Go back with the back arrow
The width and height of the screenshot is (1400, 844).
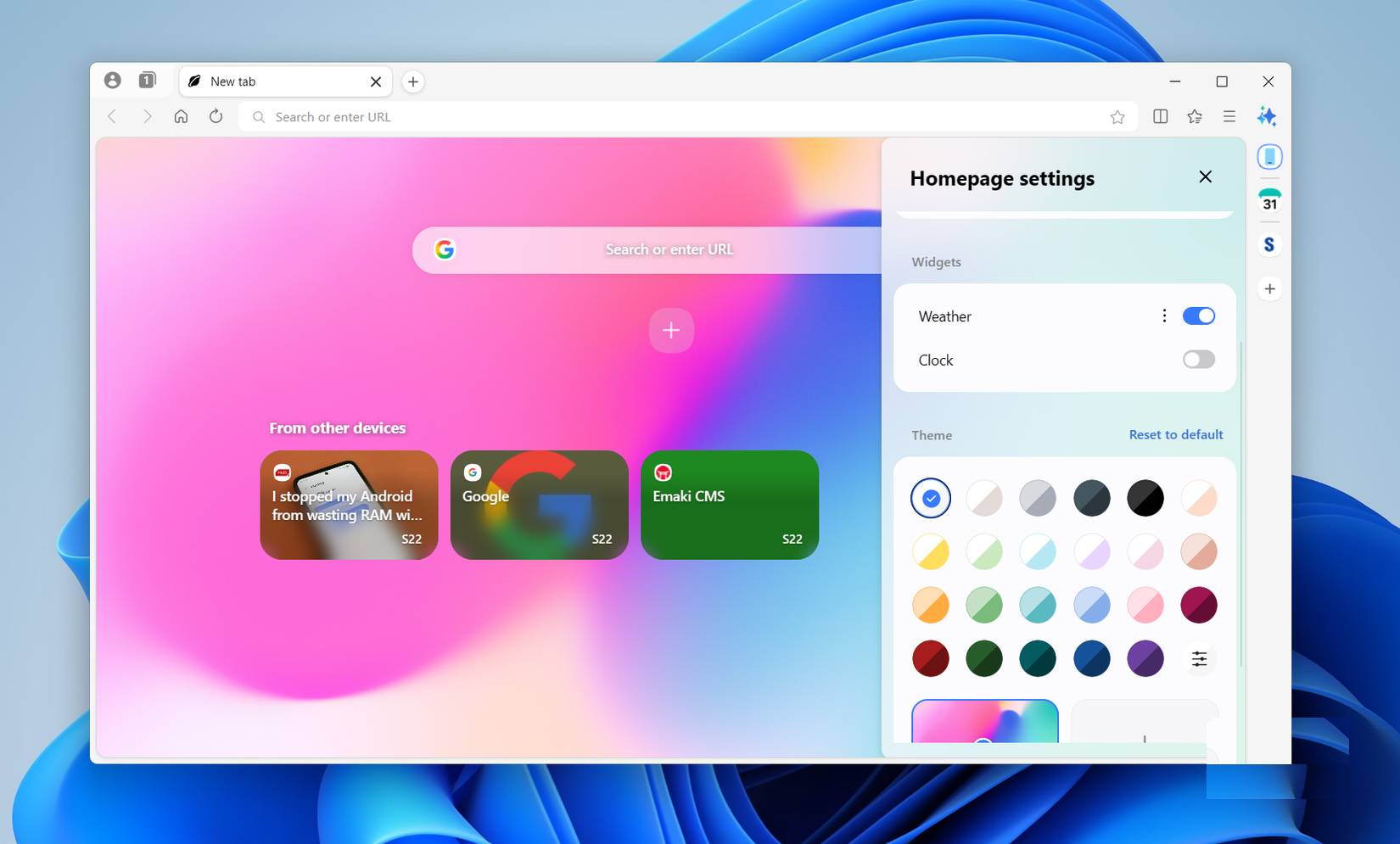112,116
